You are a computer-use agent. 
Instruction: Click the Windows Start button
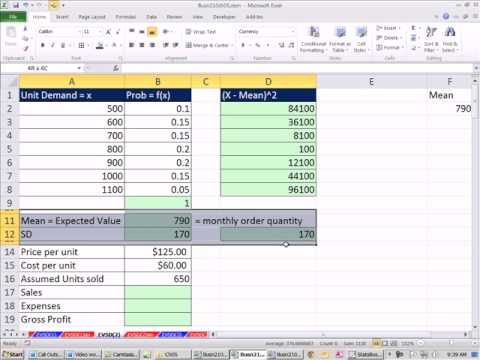pyautogui.click(x=12, y=354)
